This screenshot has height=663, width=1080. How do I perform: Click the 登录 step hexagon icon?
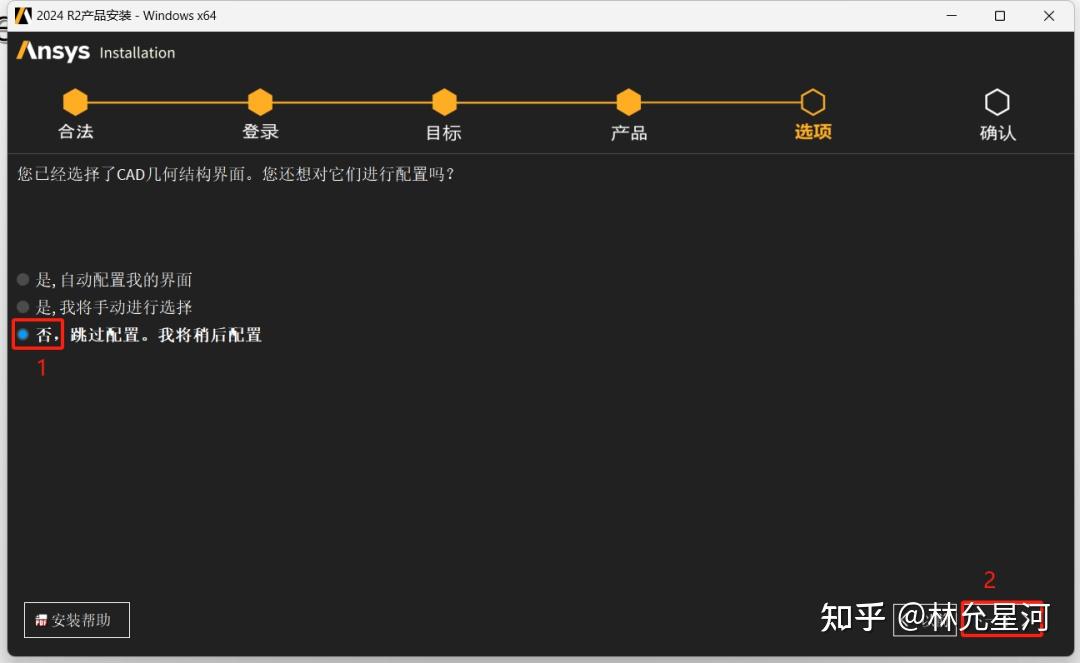click(260, 101)
